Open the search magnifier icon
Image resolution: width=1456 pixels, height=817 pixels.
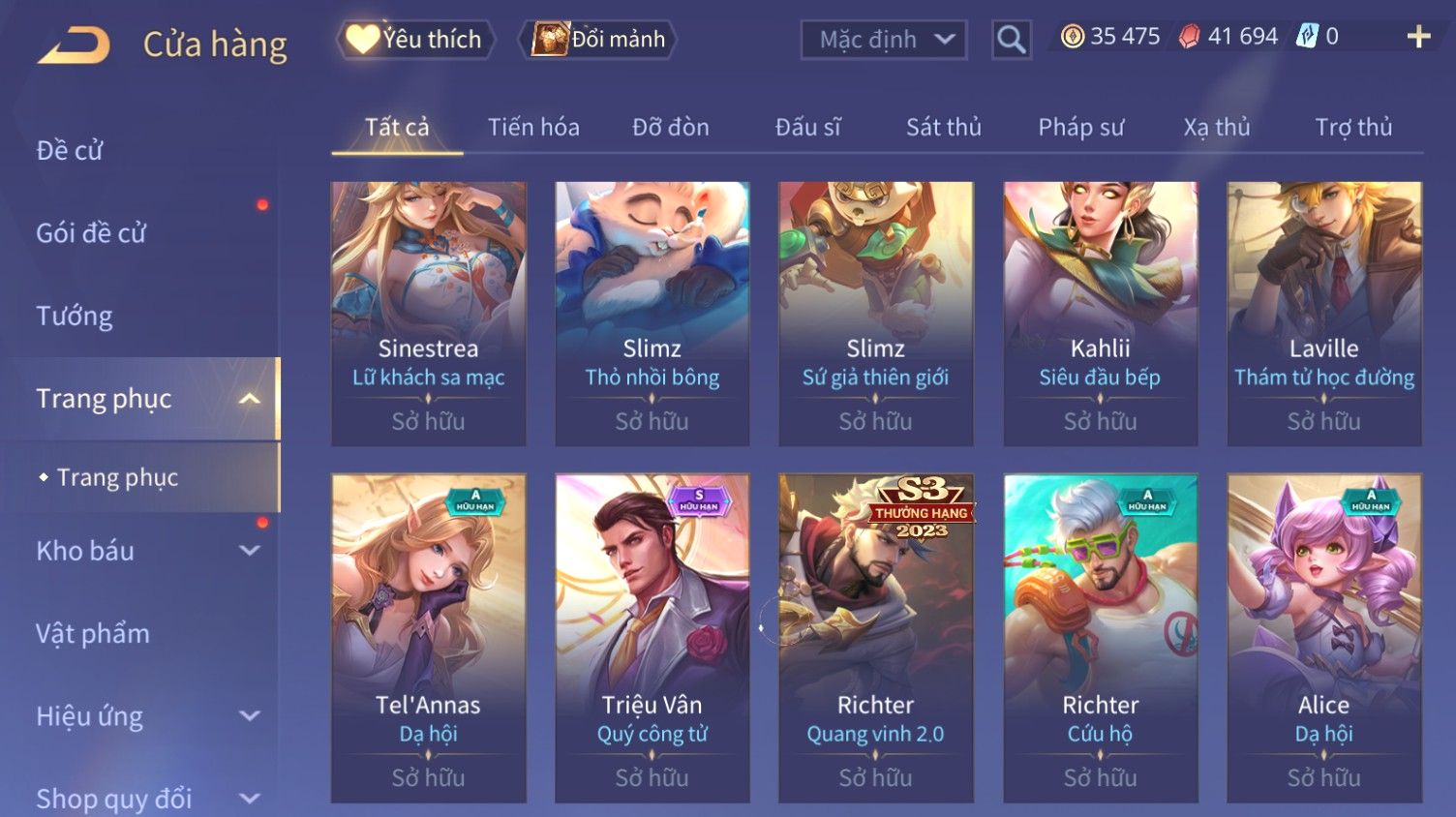click(x=1011, y=40)
